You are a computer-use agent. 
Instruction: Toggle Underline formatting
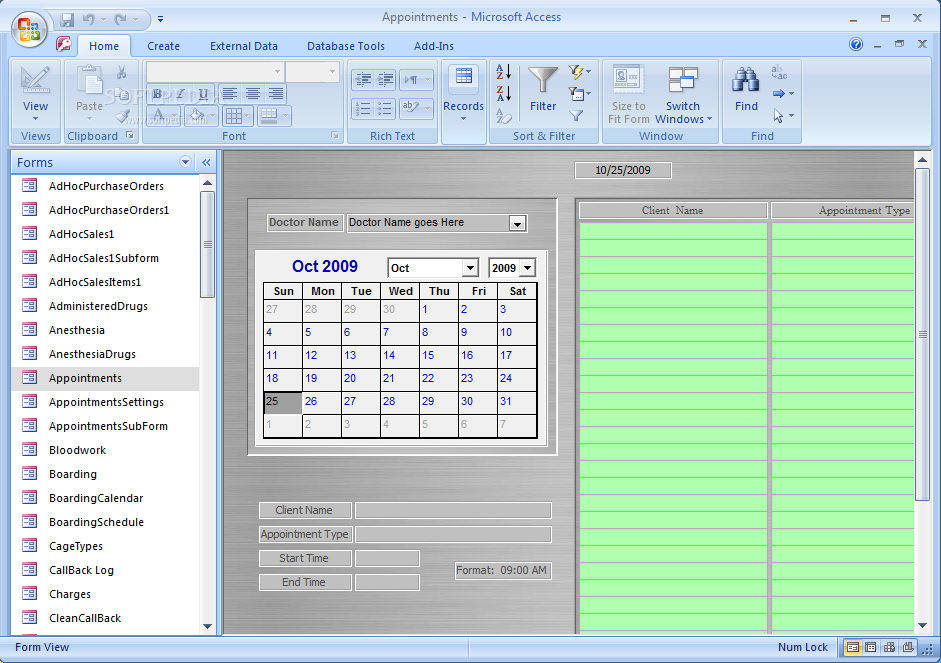pos(203,94)
